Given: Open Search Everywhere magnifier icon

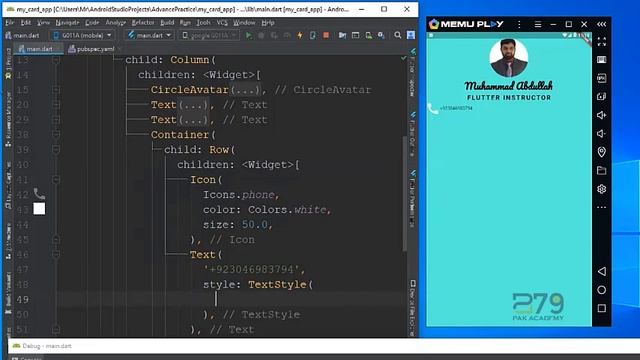Looking at the screenshot, I should pos(398,36).
